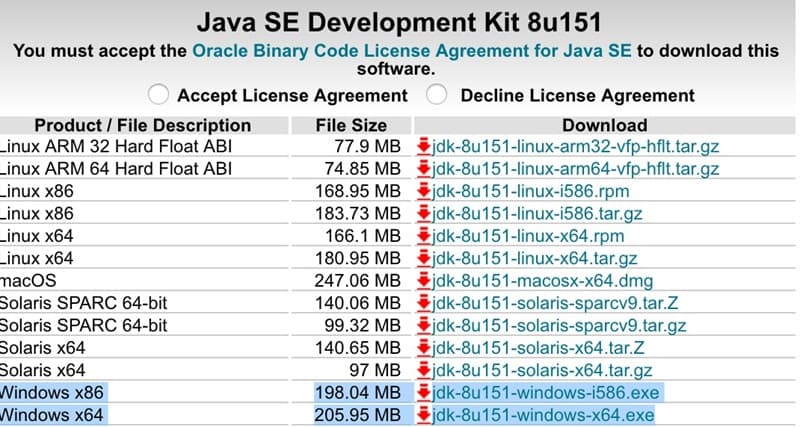Click red download arrow for linux-arm64 file
800x427 pixels.
point(423,169)
